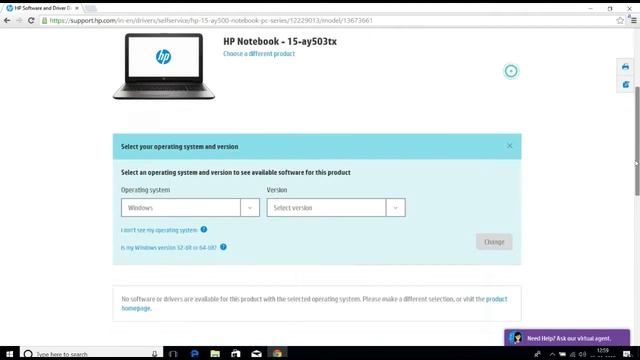
Task: Click the address bar URL
Action: [x=211, y=20]
